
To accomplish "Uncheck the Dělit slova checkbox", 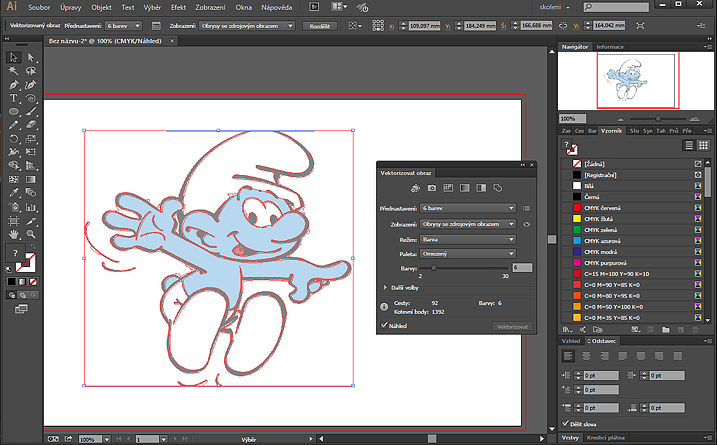I will 566,424.
